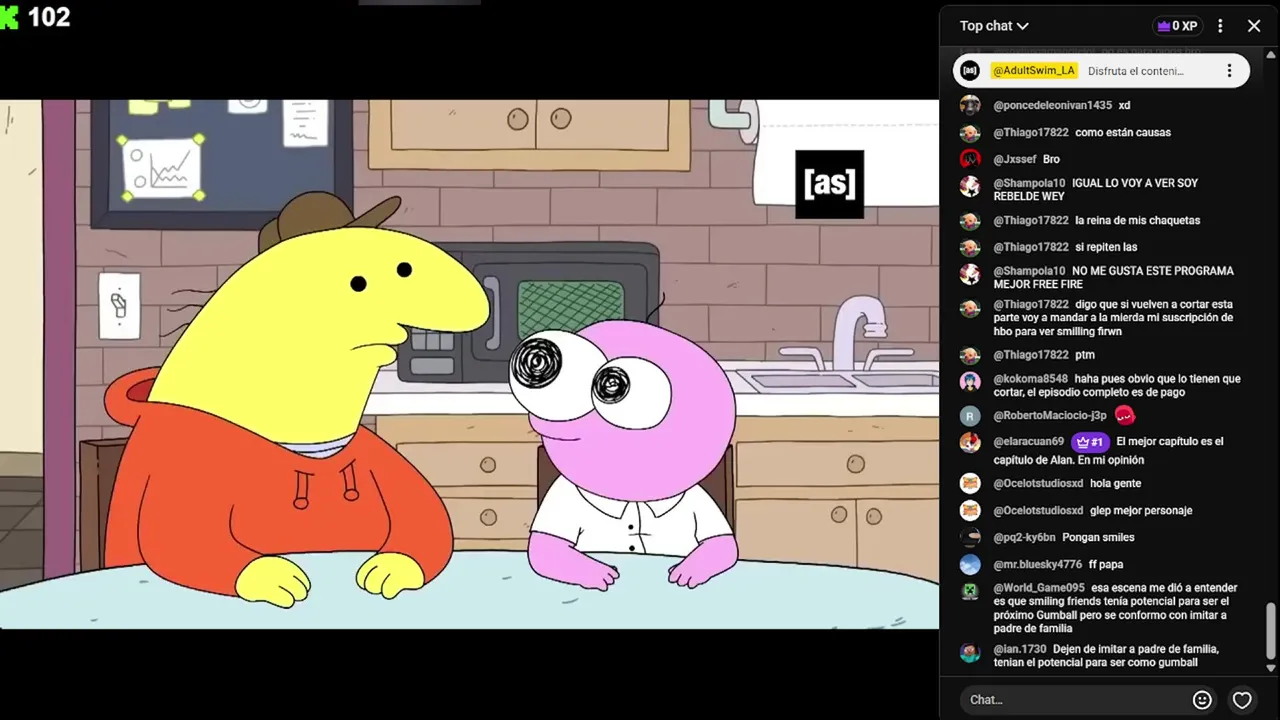Close the live chat panel
Image resolution: width=1280 pixels, height=720 pixels.
pyautogui.click(x=1254, y=26)
